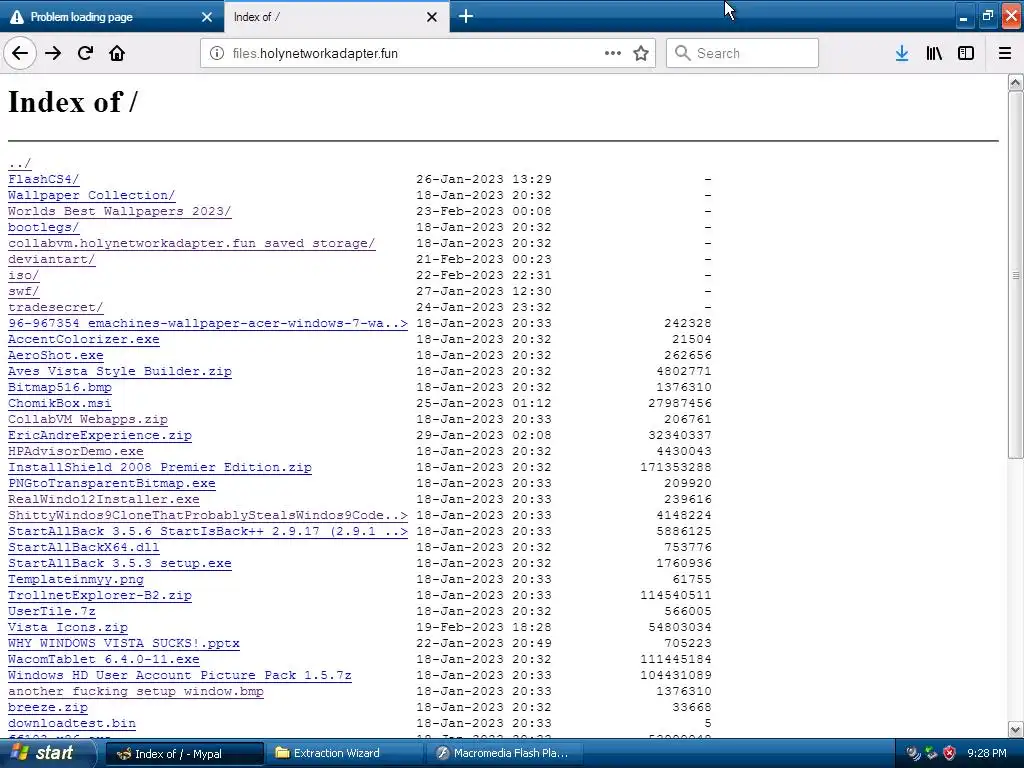Download CollabVM Webapps.zip
This screenshot has width=1024, height=768.
tap(88, 419)
